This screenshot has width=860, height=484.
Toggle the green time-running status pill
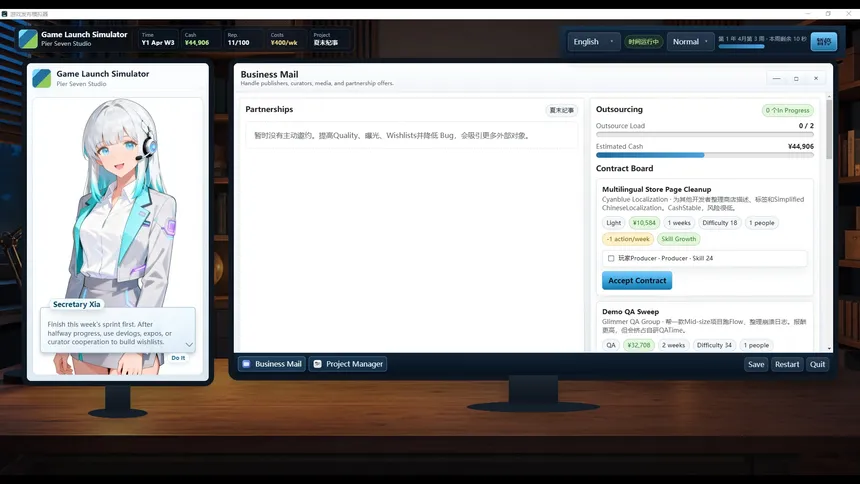pos(643,42)
